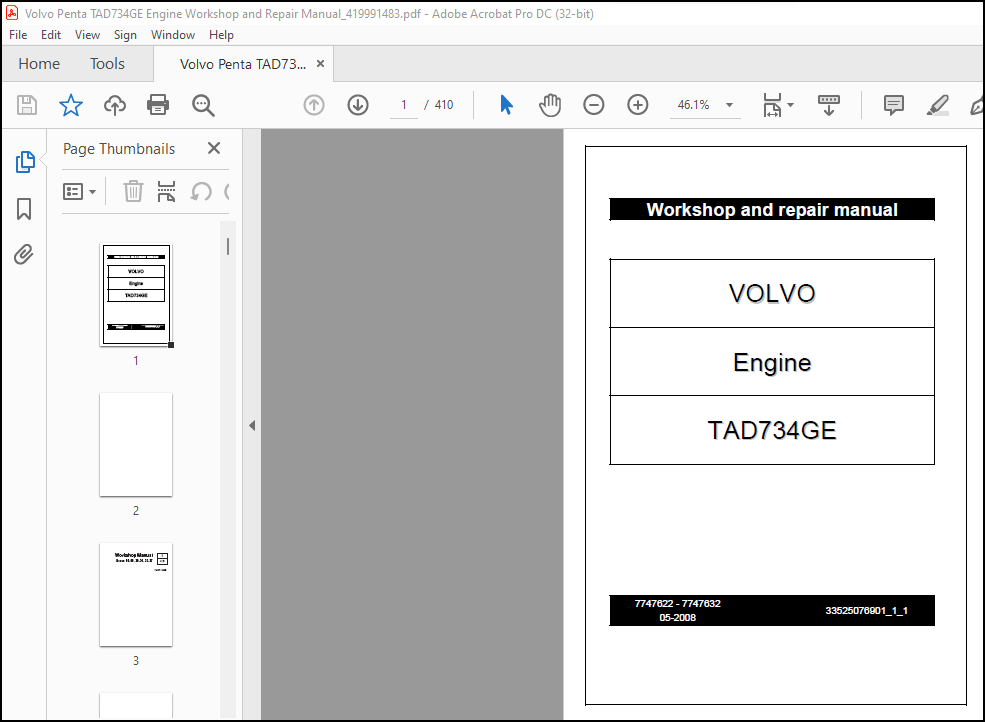
Task: Open the View menu
Action: 87,35
